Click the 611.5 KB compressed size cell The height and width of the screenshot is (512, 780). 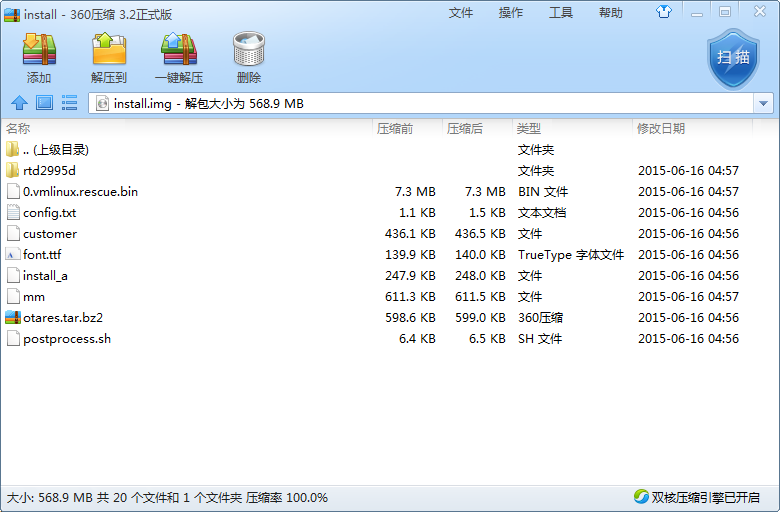480,297
